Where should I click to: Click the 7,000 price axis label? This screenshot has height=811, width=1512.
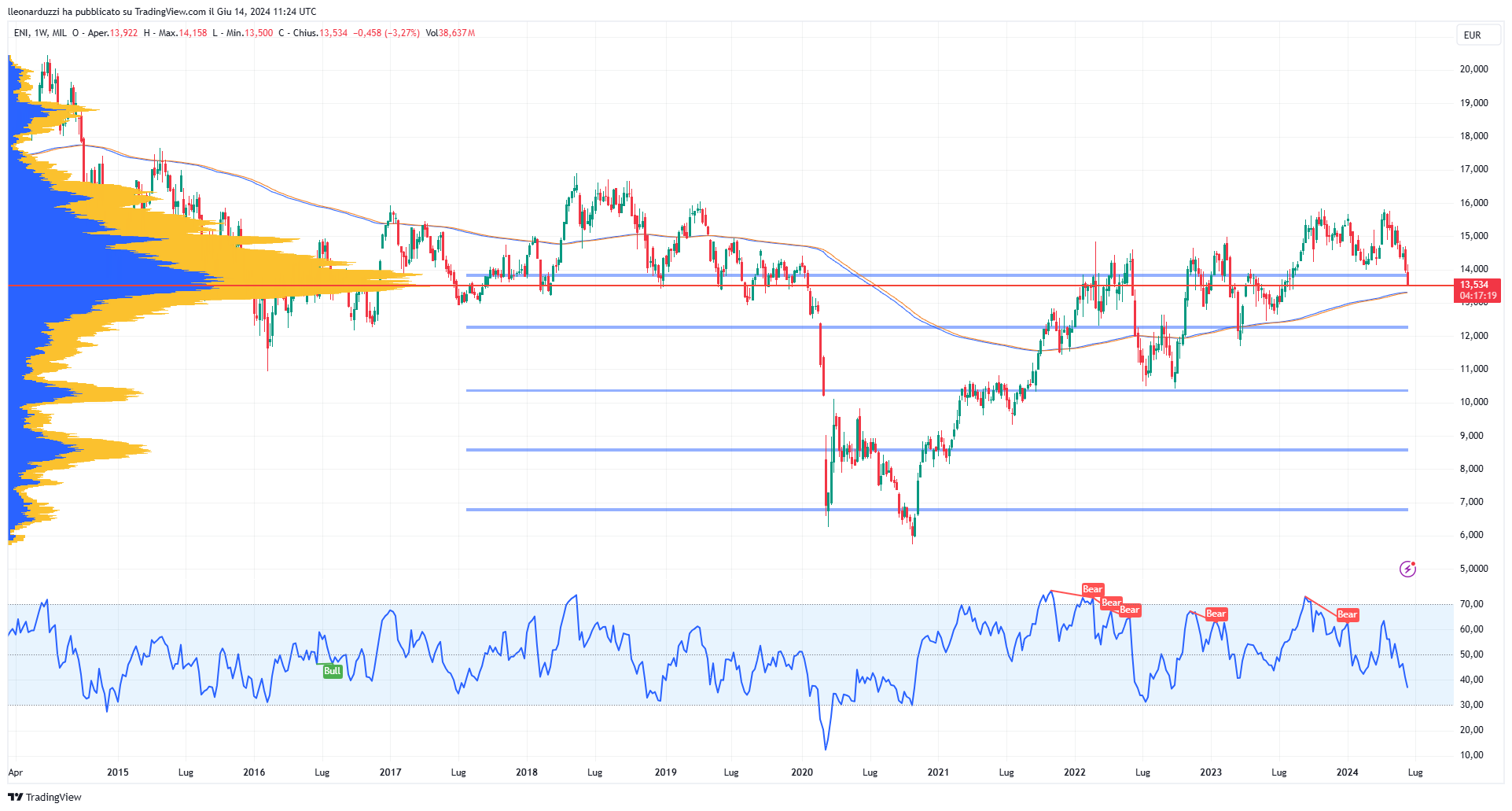1472,502
